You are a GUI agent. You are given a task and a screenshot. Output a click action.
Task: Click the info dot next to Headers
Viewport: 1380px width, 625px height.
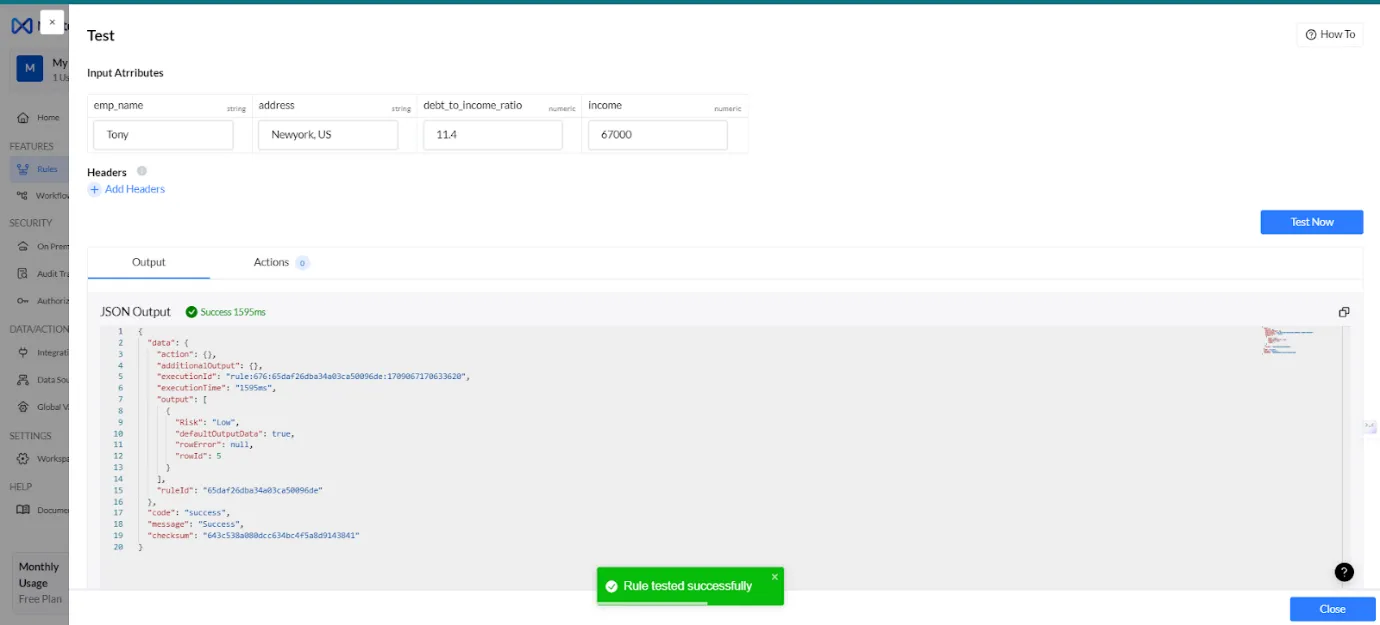coord(142,171)
